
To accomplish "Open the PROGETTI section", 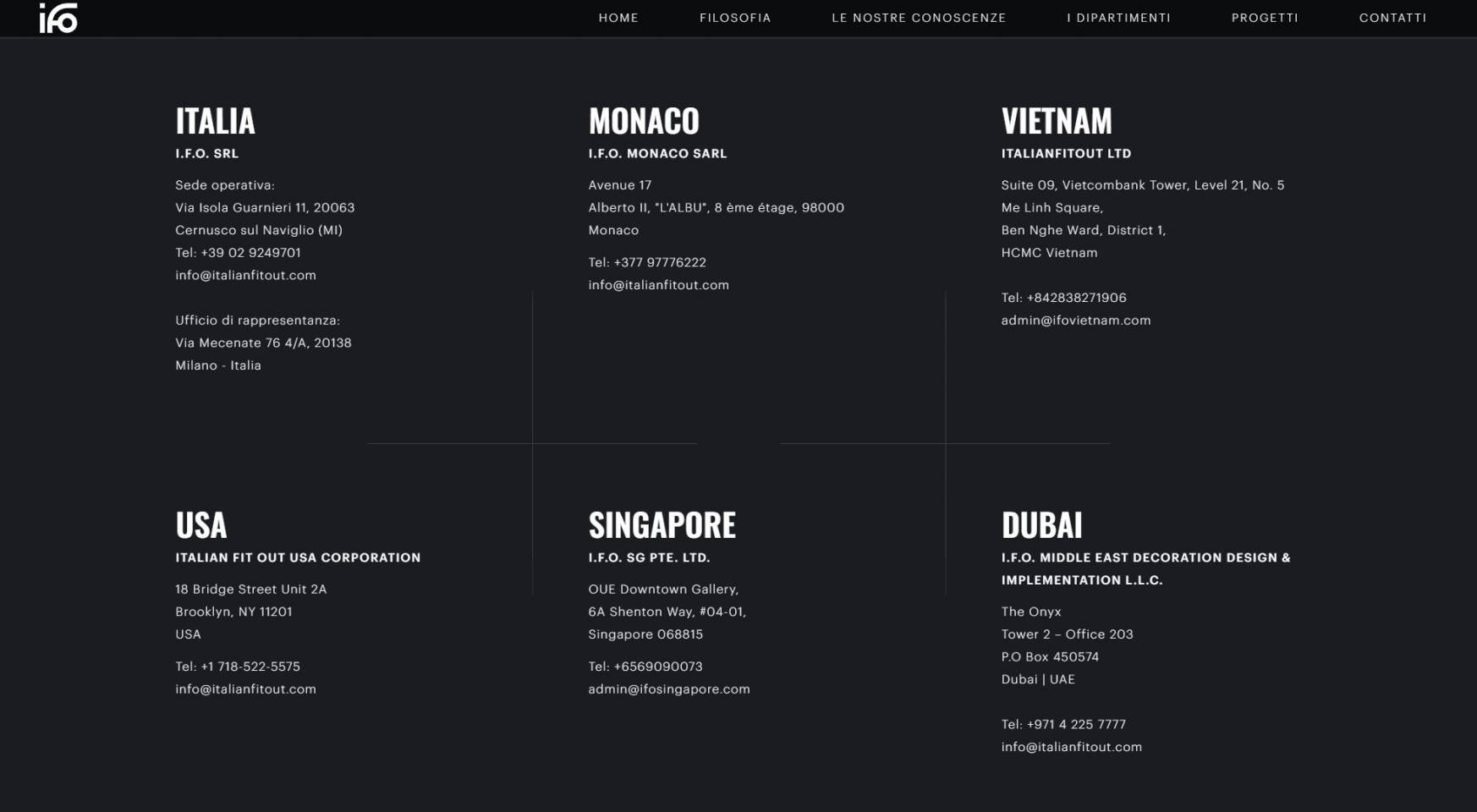I will point(1265,18).
